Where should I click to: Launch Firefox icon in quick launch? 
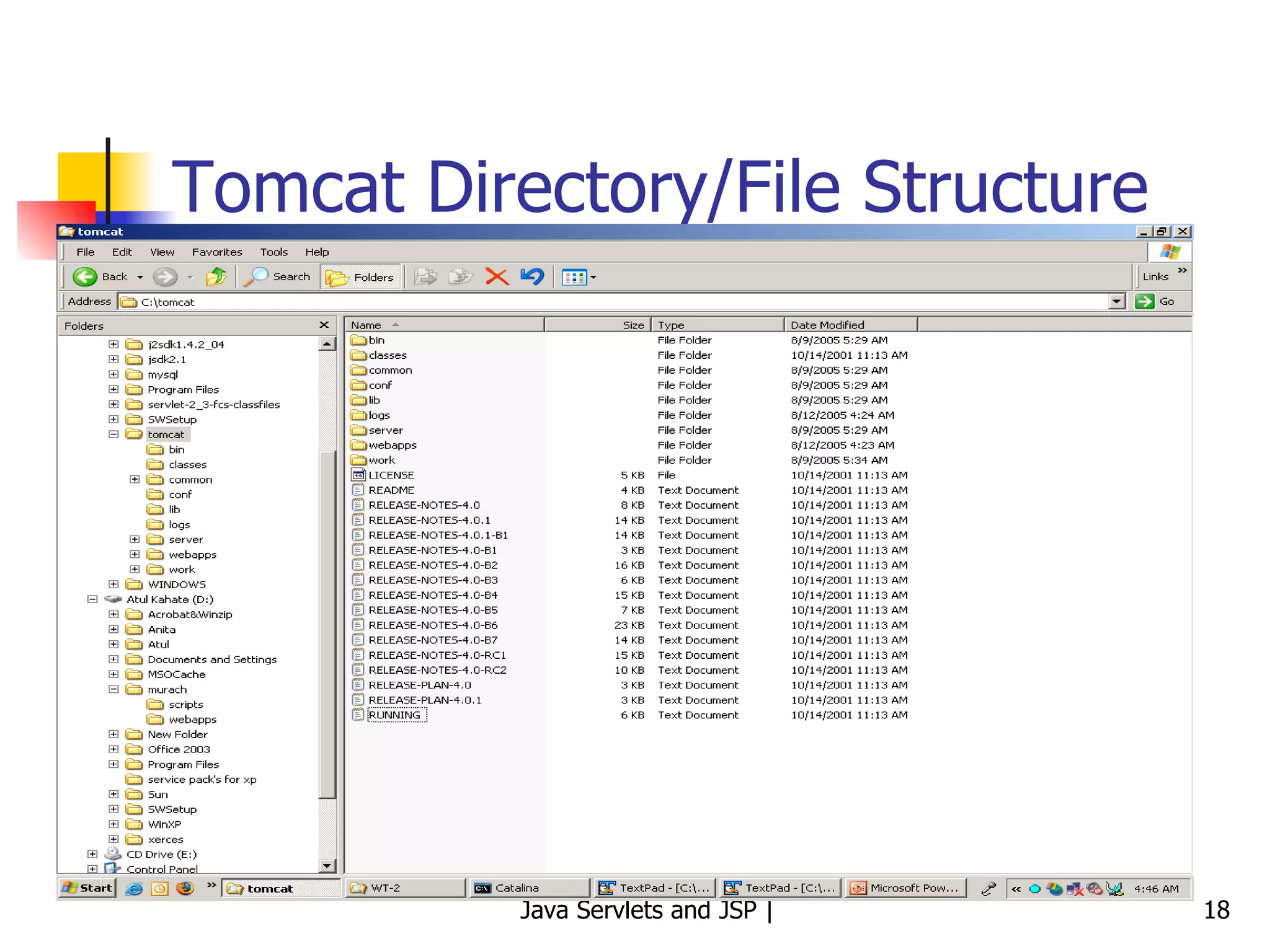(185, 888)
